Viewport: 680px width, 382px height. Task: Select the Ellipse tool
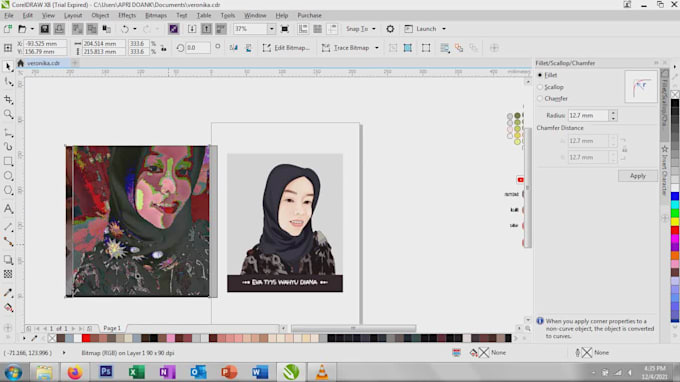[x=8, y=176]
